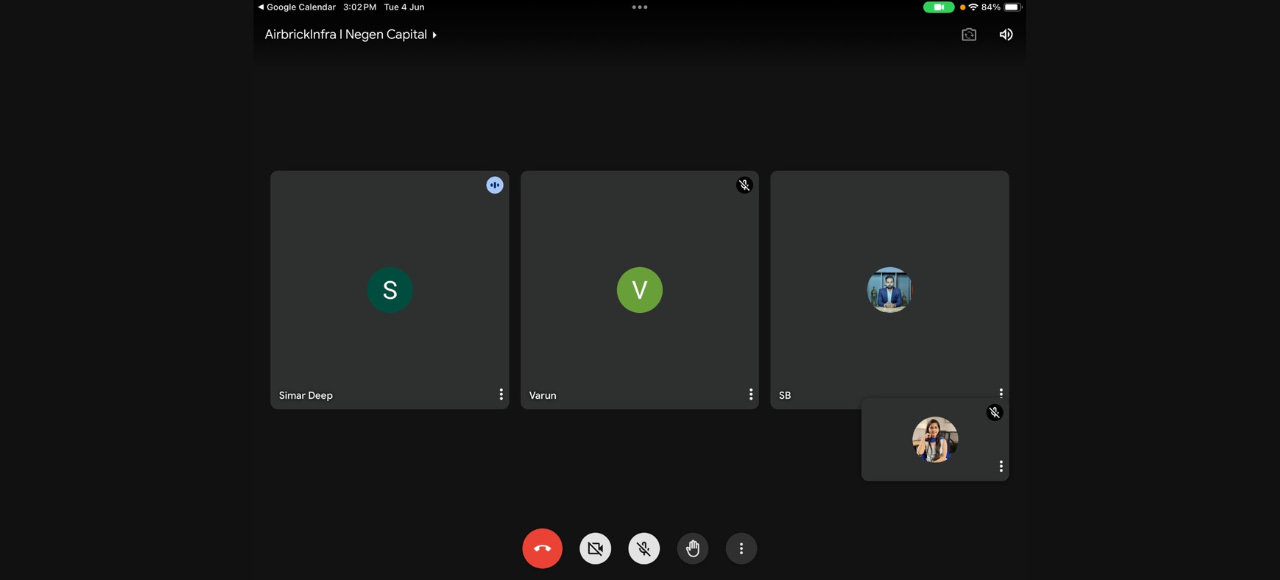Tap Simar Deep's speaking indicator icon
This screenshot has width=1280, height=580.
[x=494, y=185]
